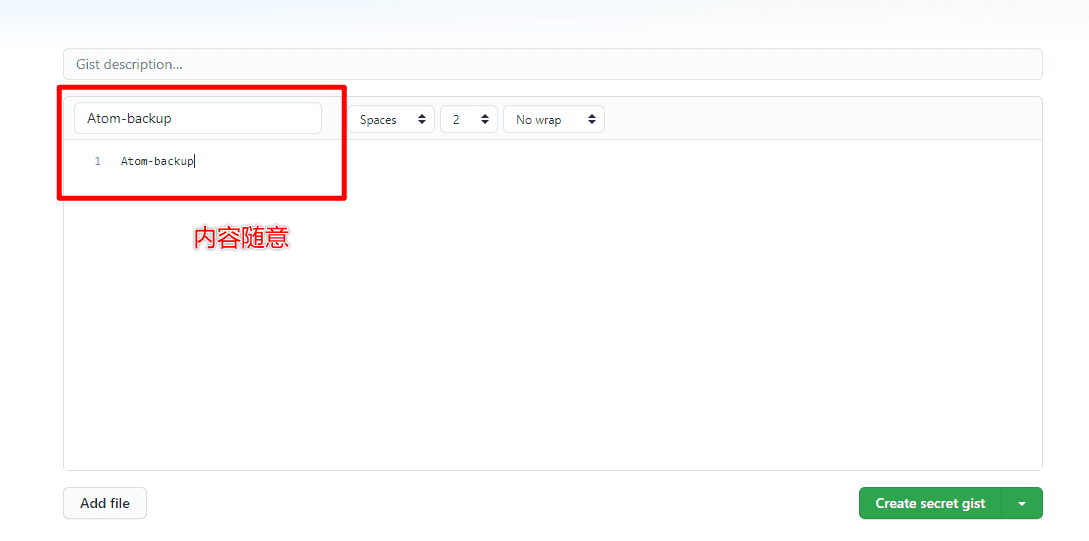Select line number 1 in the editor gutter
The width and height of the screenshot is (1089, 541).
[98, 161]
